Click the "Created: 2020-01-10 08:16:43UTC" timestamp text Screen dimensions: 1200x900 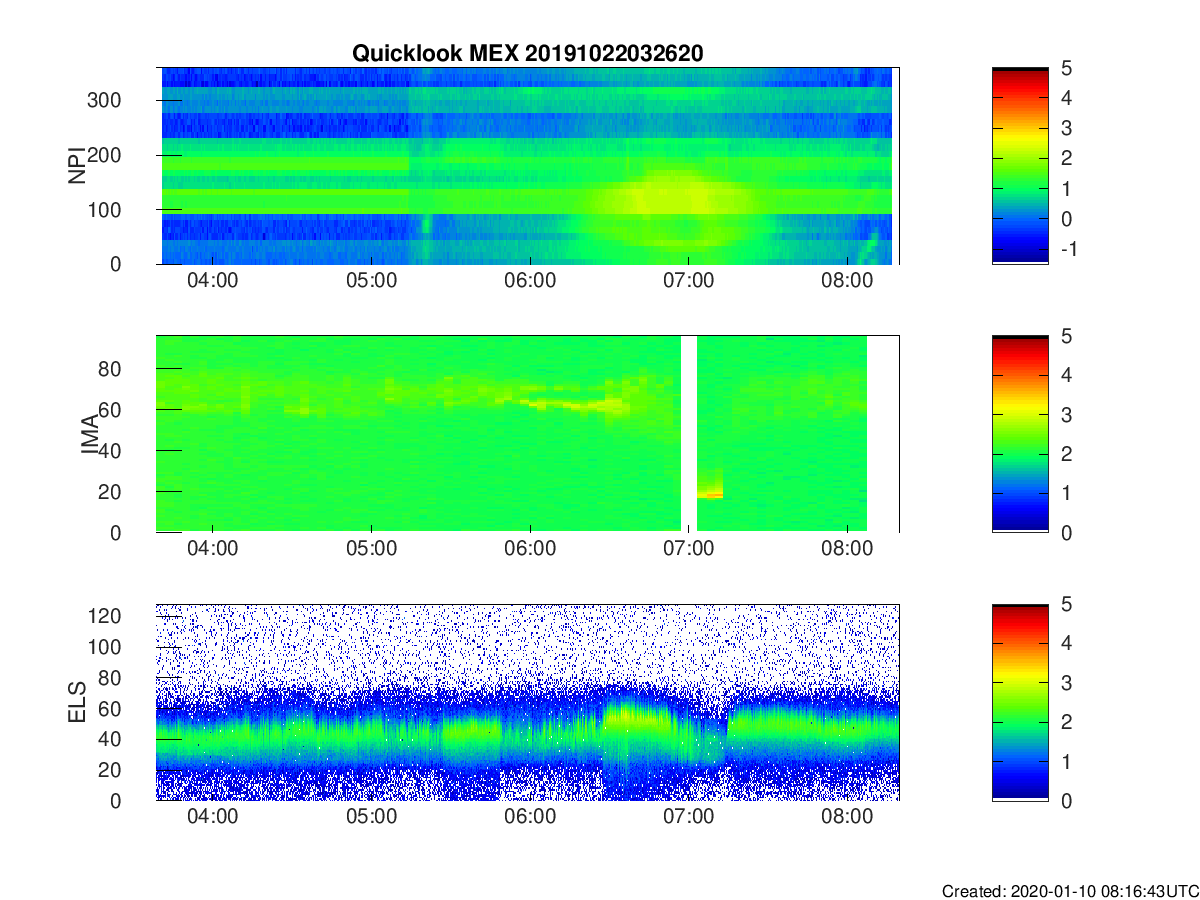point(1070,891)
